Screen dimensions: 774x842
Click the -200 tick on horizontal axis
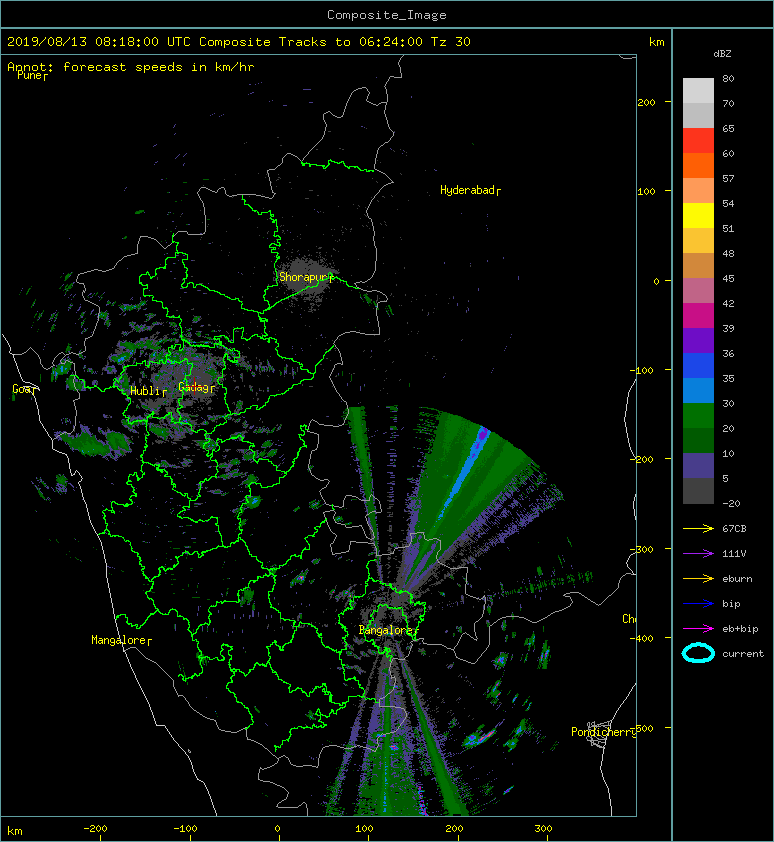point(96,829)
